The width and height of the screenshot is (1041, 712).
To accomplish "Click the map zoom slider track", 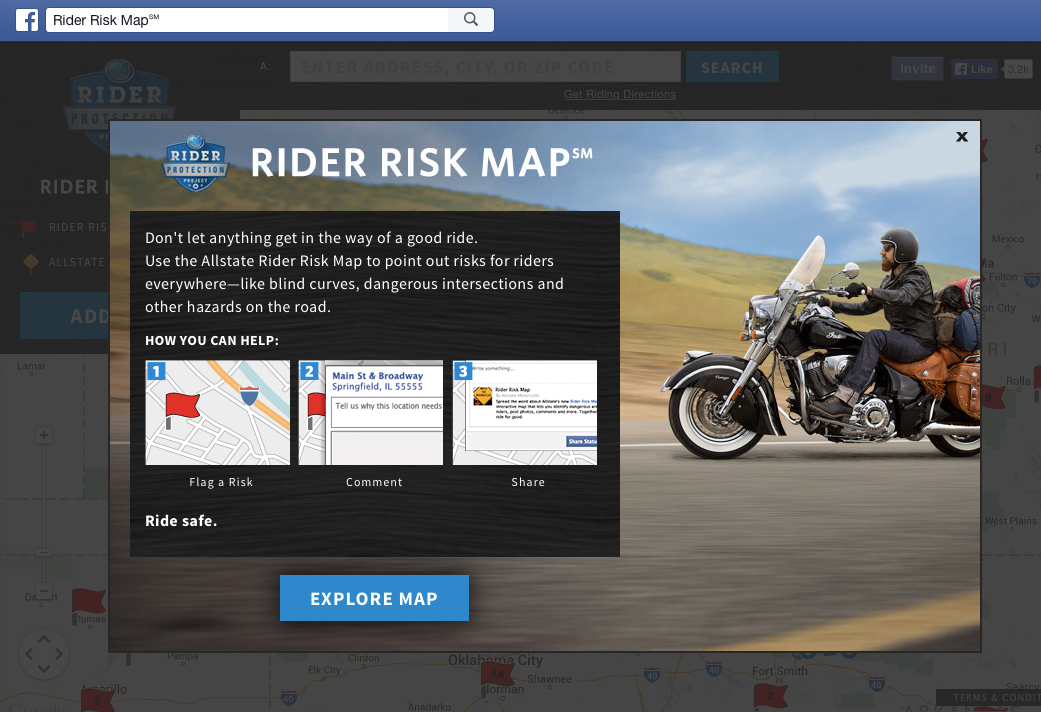I will pos(44,513).
